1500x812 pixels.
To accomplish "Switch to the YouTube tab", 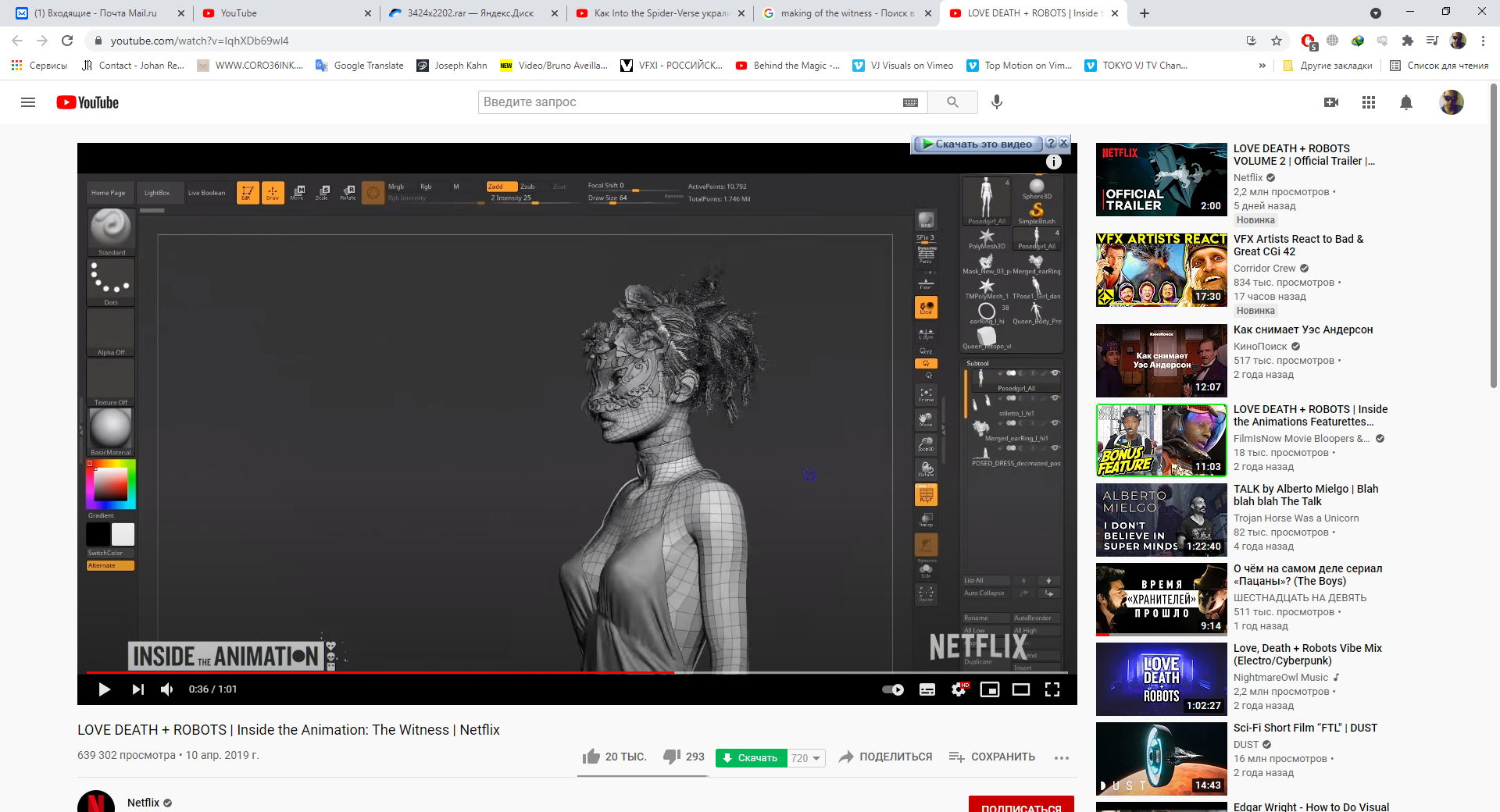I will point(285,13).
